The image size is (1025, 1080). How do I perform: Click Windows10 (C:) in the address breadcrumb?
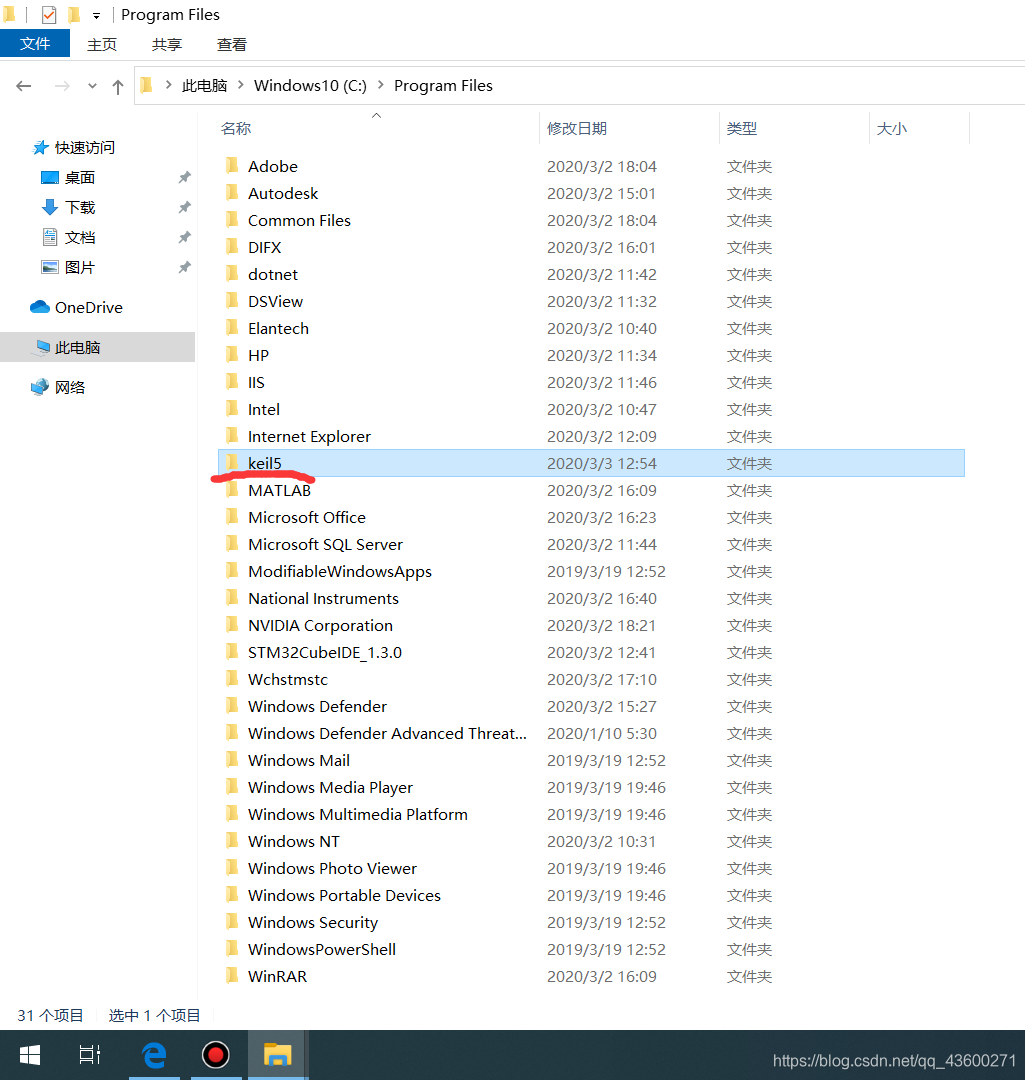(x=310, y=85)
